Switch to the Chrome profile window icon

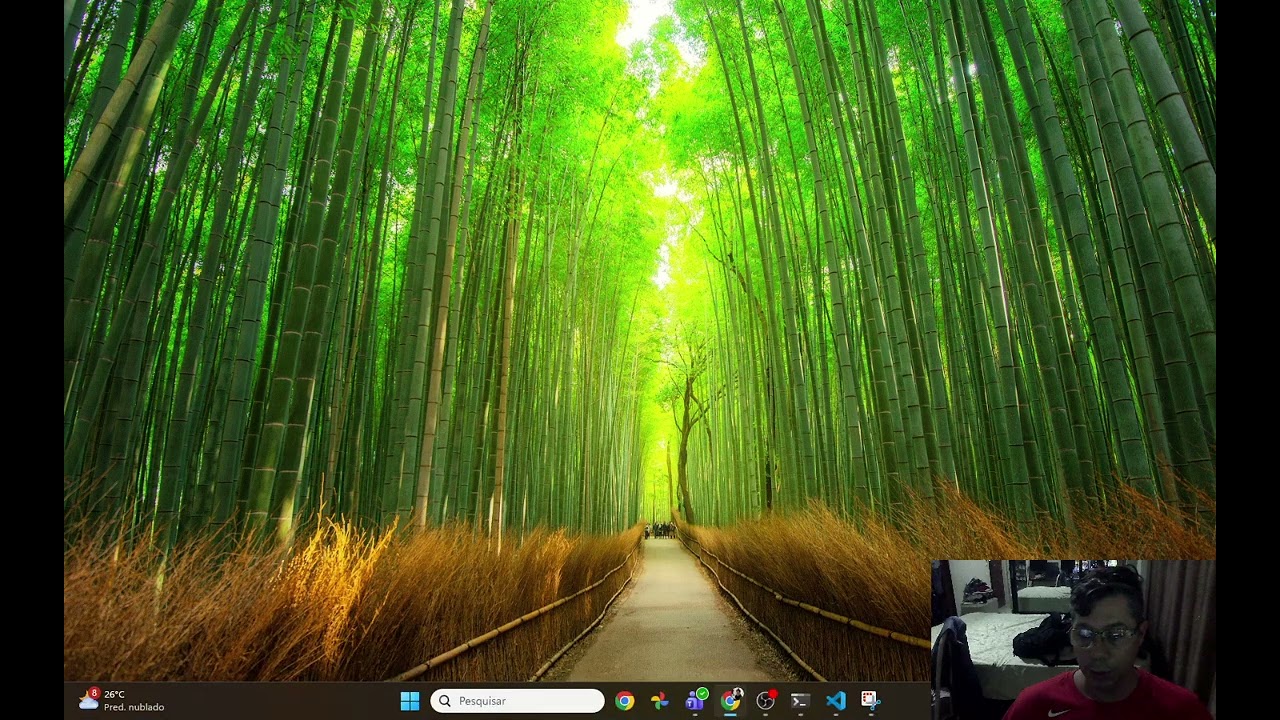(731, 700)
